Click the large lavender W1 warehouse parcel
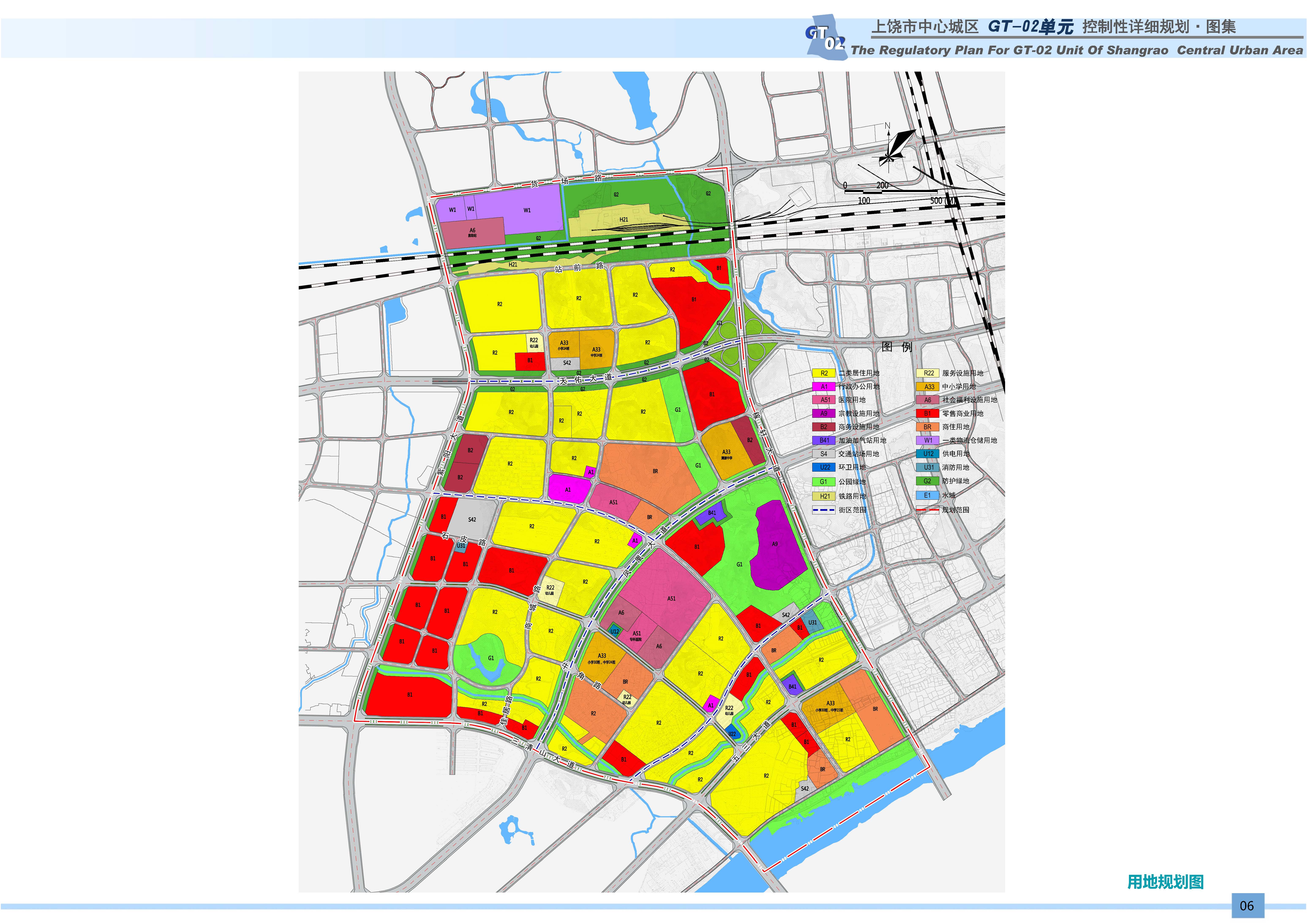The height and width of the screenshot is (924, 1307). click(x=527, y=210)
